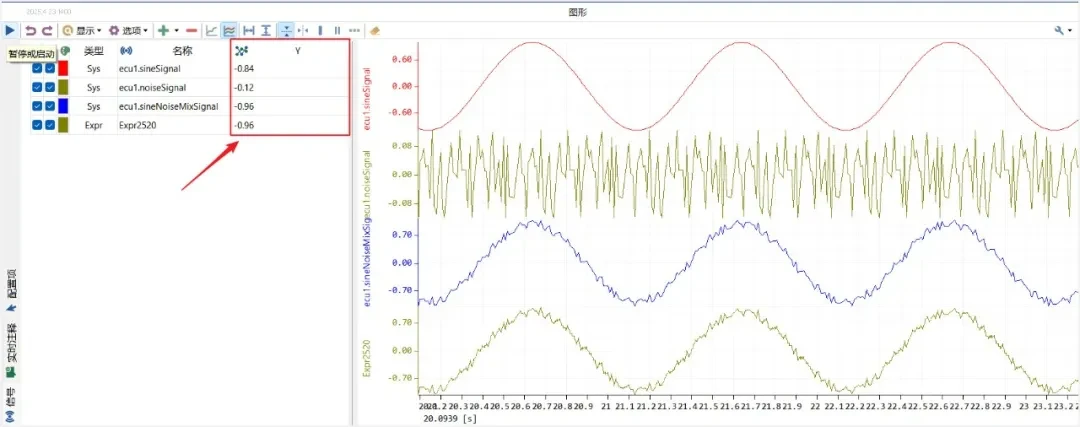Click the red minus remove-signal icon
The height and width of the screenshot is (427, 1080).
click(191, 30)
